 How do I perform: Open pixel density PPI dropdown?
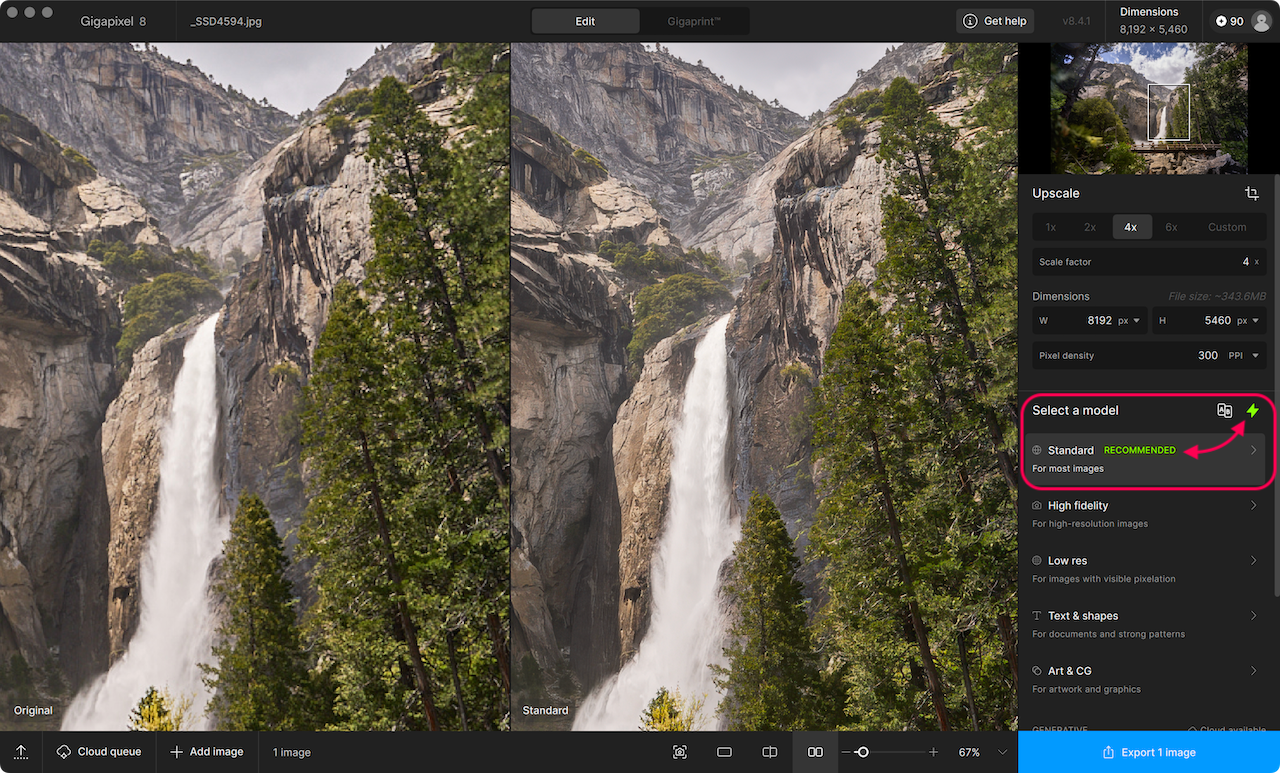pyautogui.click(x=1245, y=355)
